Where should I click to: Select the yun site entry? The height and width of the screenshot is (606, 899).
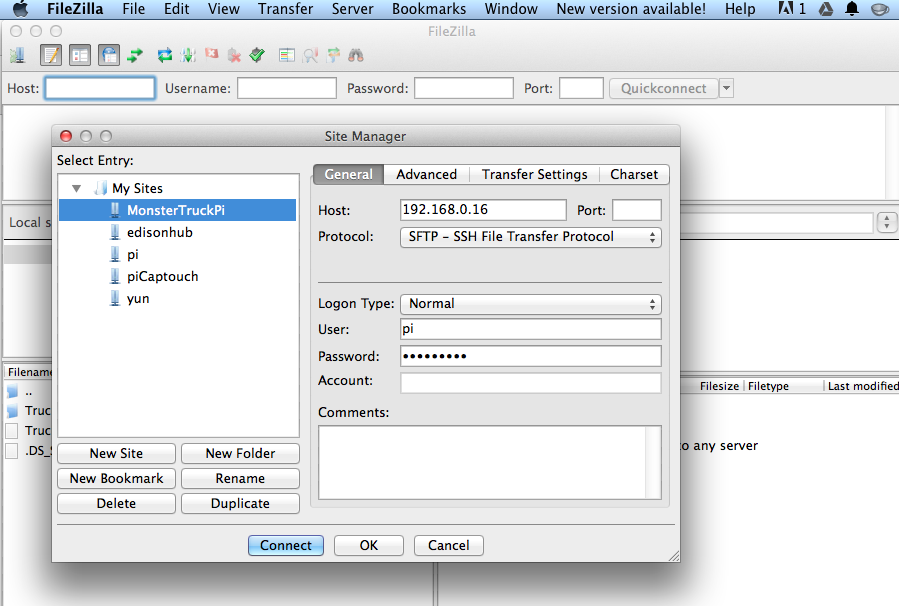[138, 299]
